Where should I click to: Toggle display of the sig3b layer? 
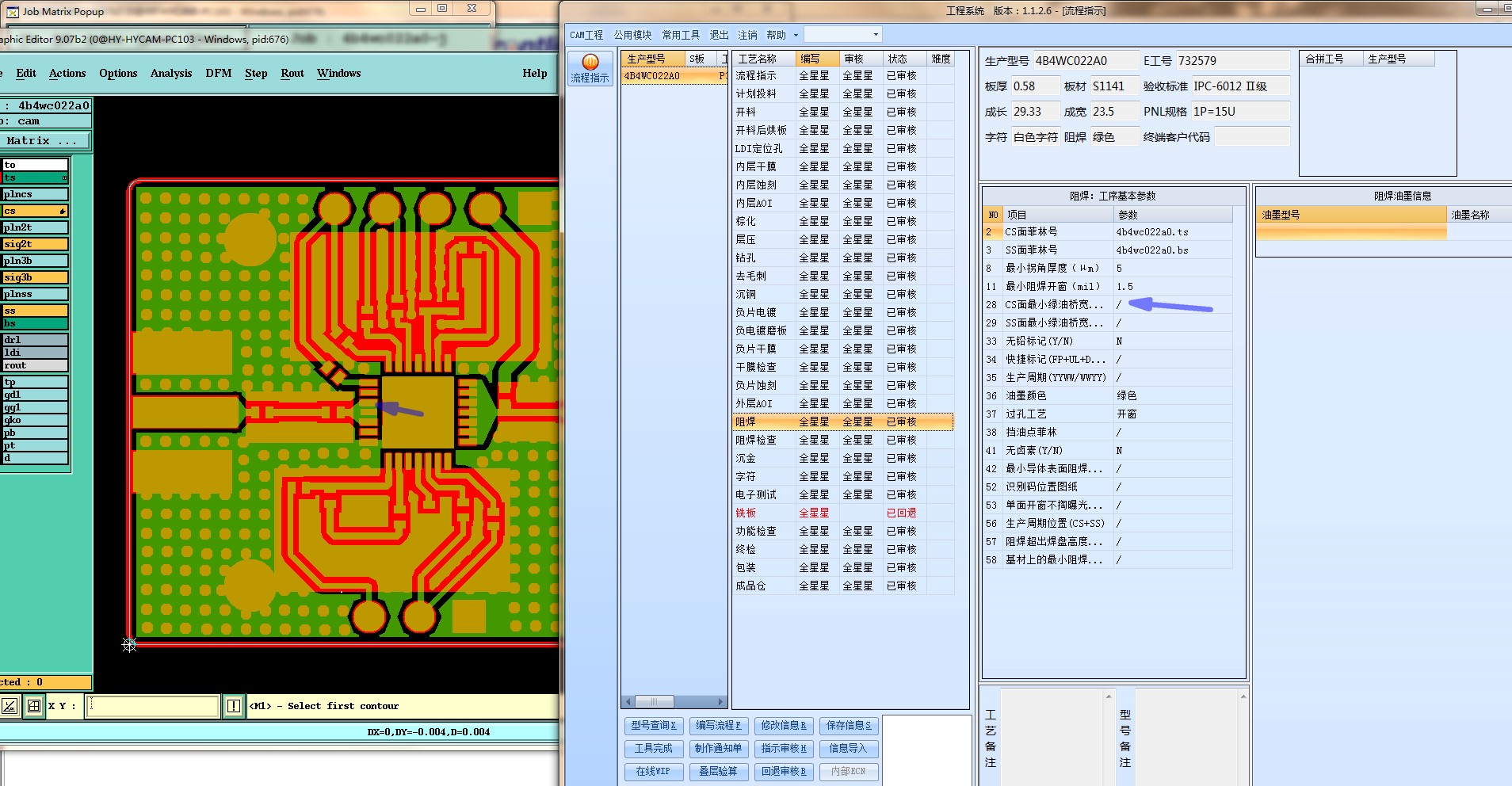[x=35, y=277]
